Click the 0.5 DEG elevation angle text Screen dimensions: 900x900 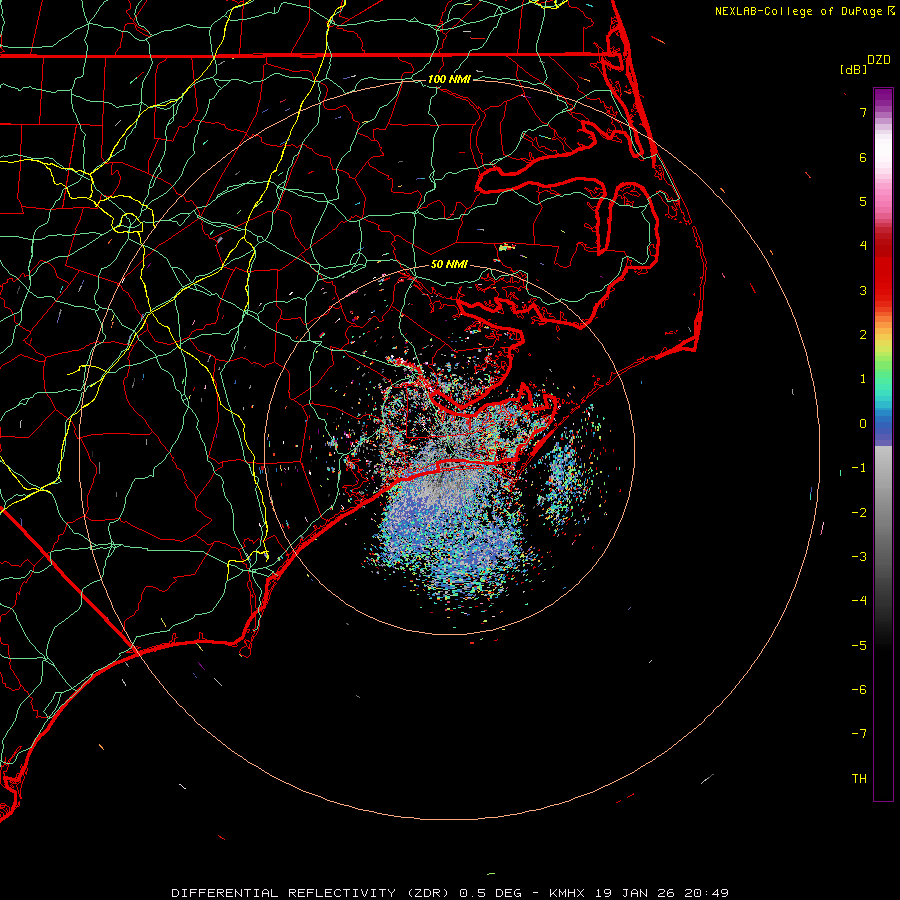point(491,893)
